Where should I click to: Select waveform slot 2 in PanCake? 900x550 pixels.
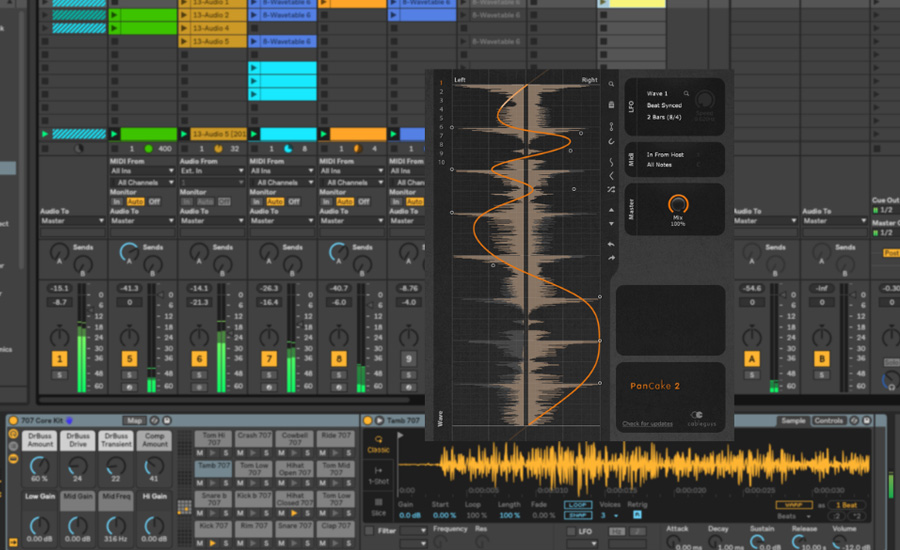pos(441,92)
